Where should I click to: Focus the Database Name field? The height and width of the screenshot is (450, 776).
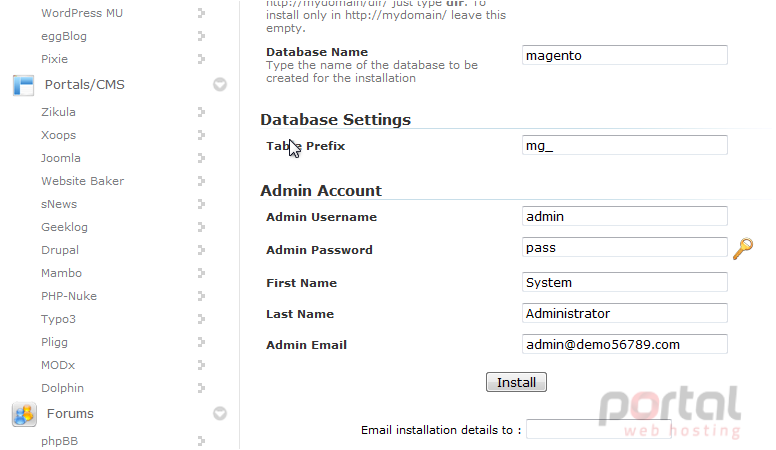[625, 55]
